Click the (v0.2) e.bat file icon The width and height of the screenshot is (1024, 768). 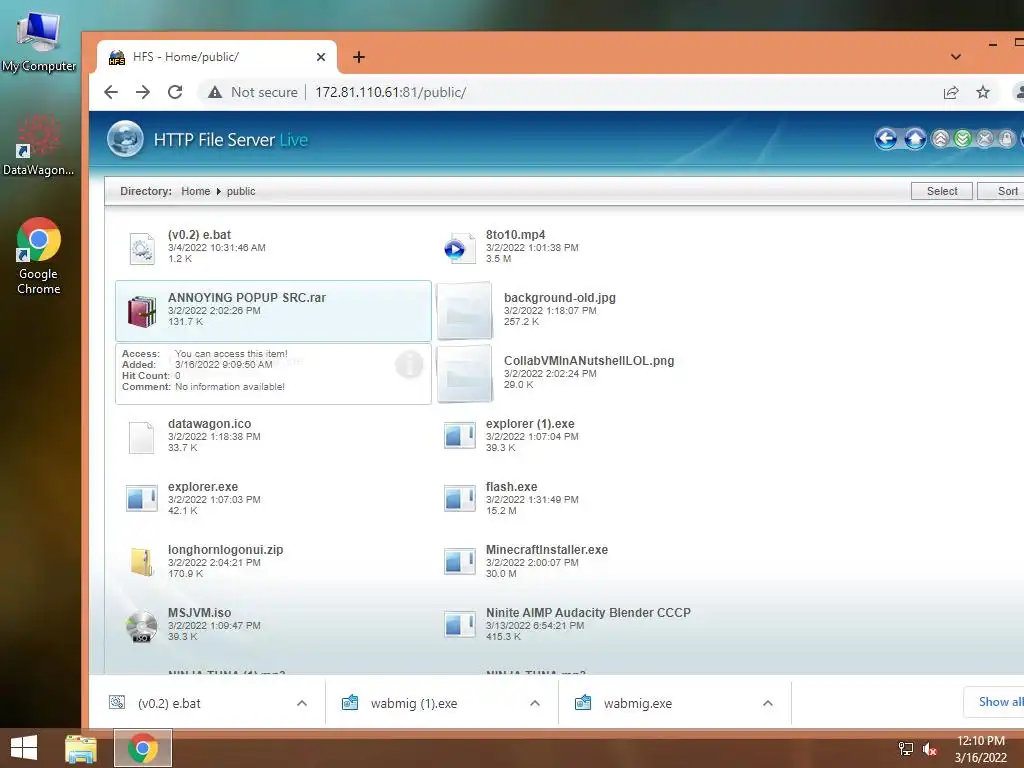point(142,248)
